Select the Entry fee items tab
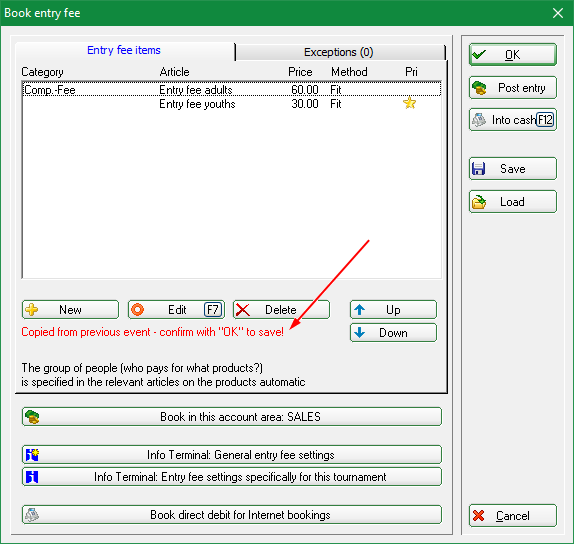The width and height of the screenshot is (574, 544). point(124,51)
